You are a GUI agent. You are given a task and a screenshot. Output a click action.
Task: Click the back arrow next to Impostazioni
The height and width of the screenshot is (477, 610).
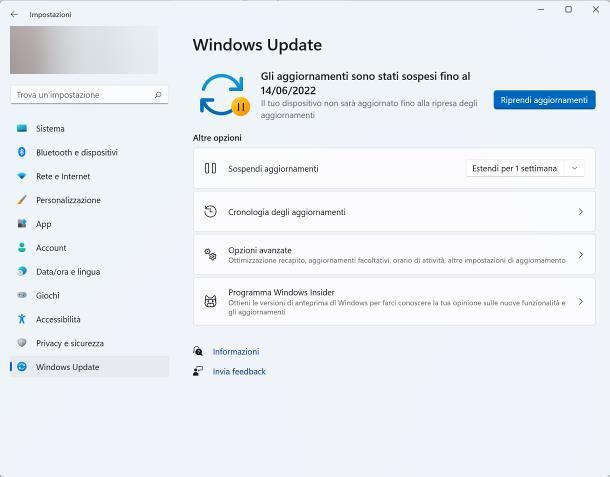pos(14,14)
